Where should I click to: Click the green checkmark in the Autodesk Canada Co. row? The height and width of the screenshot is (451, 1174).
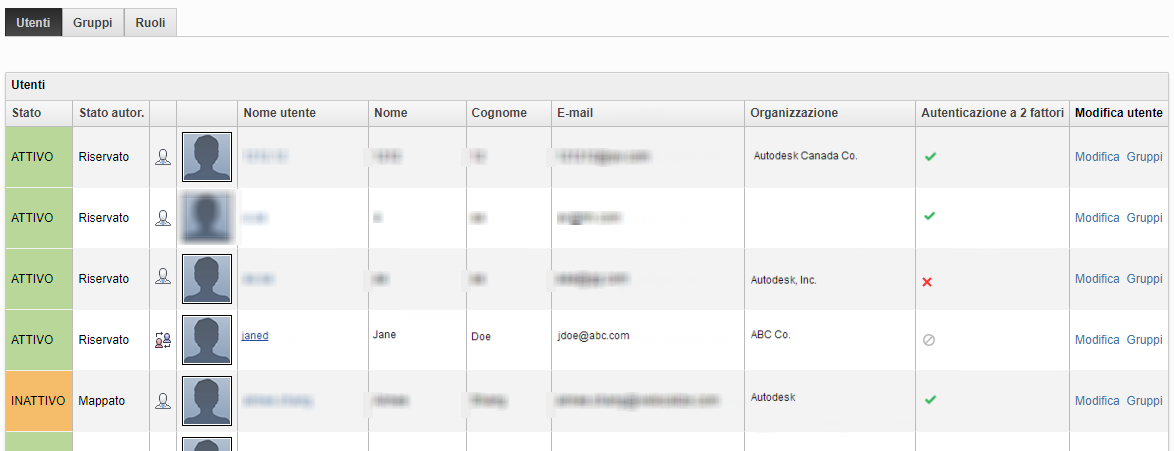[x=929, y=156]
